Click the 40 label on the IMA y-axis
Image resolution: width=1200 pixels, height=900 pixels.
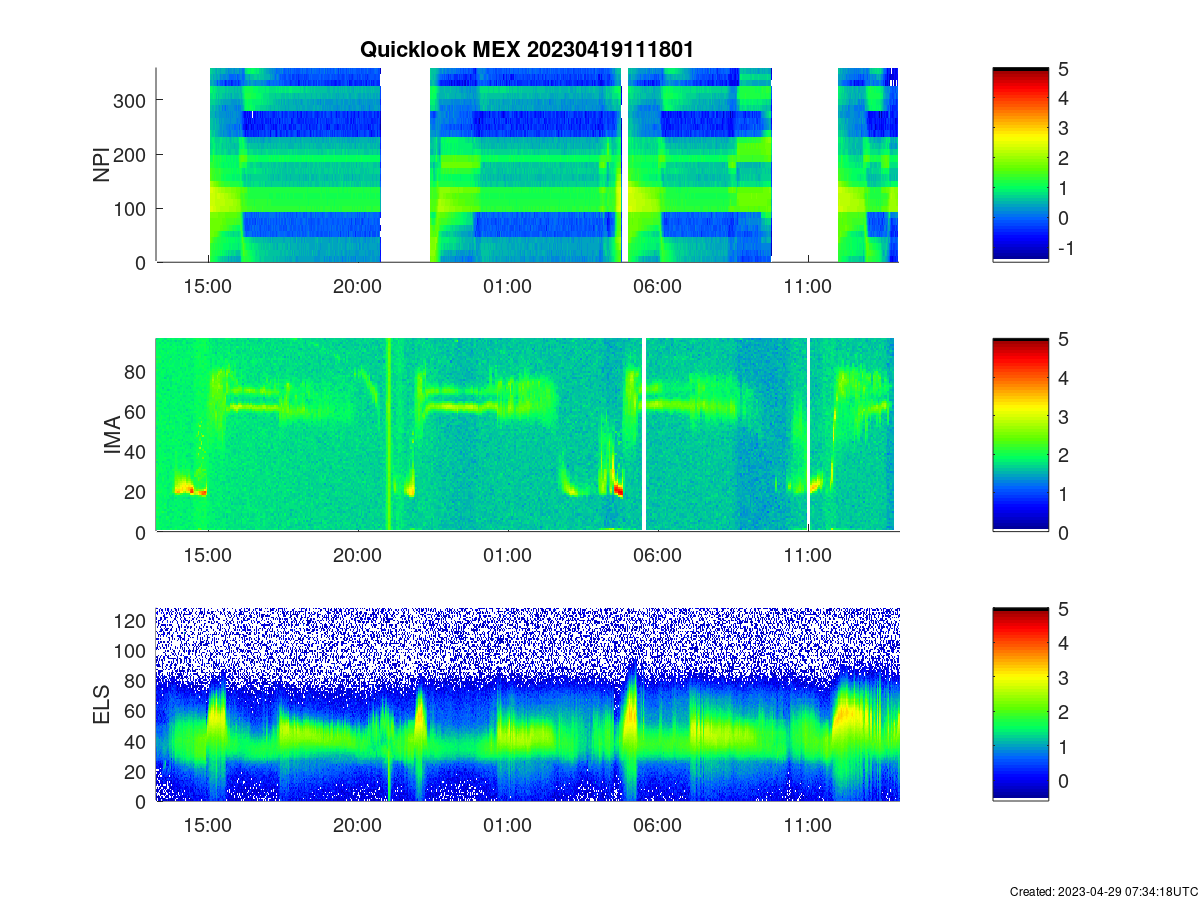tap(137, 451)
